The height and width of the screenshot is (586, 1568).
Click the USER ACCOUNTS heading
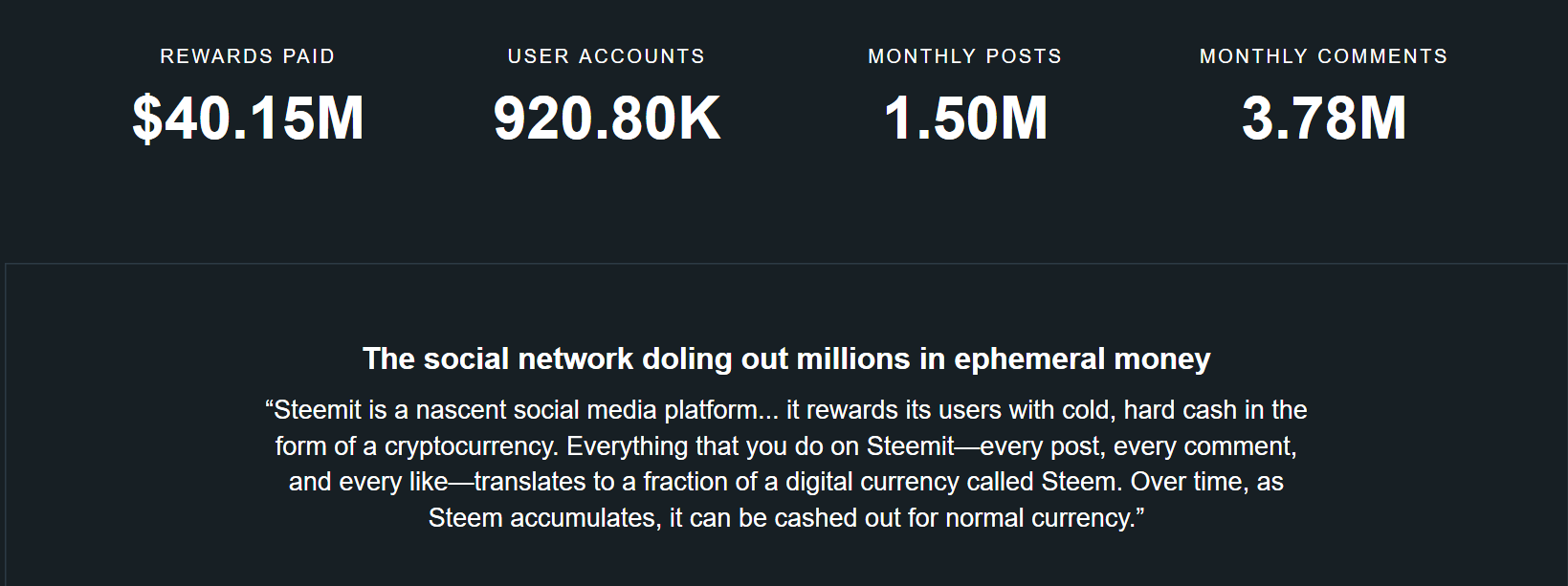tap(606, 56)
